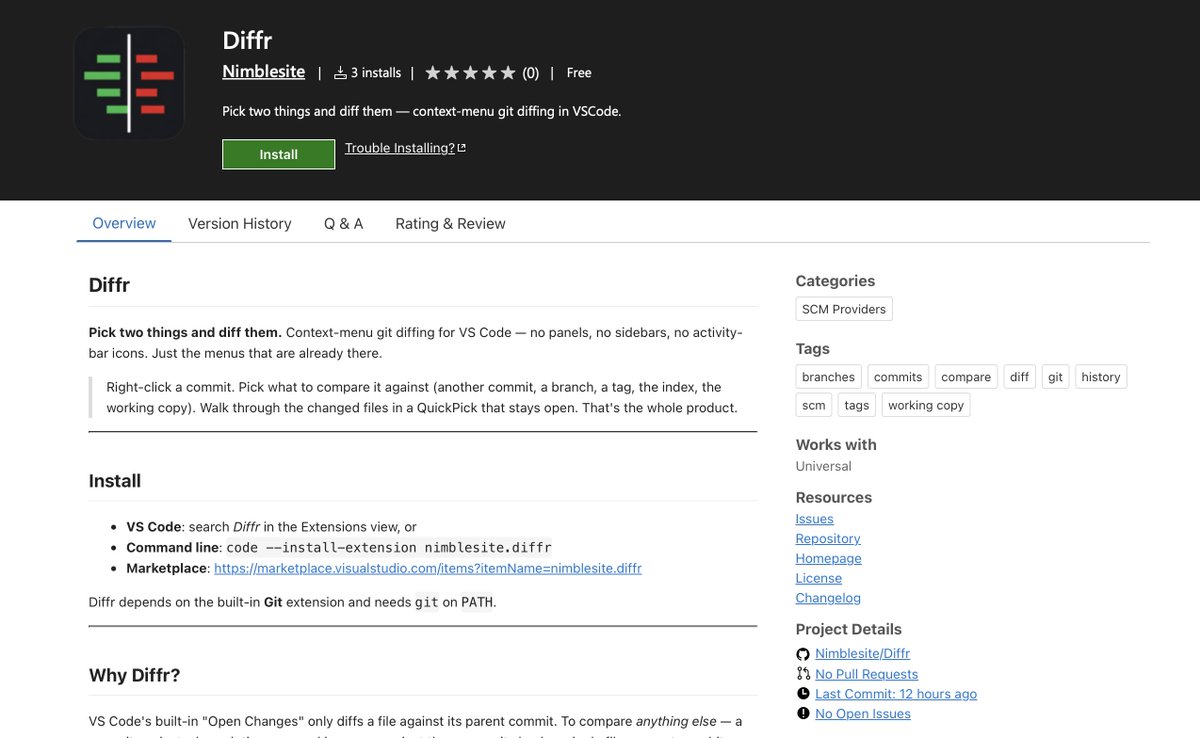Click the five-star rating icons
Screen dimensions: 1200x738
(x=470, y=72)
